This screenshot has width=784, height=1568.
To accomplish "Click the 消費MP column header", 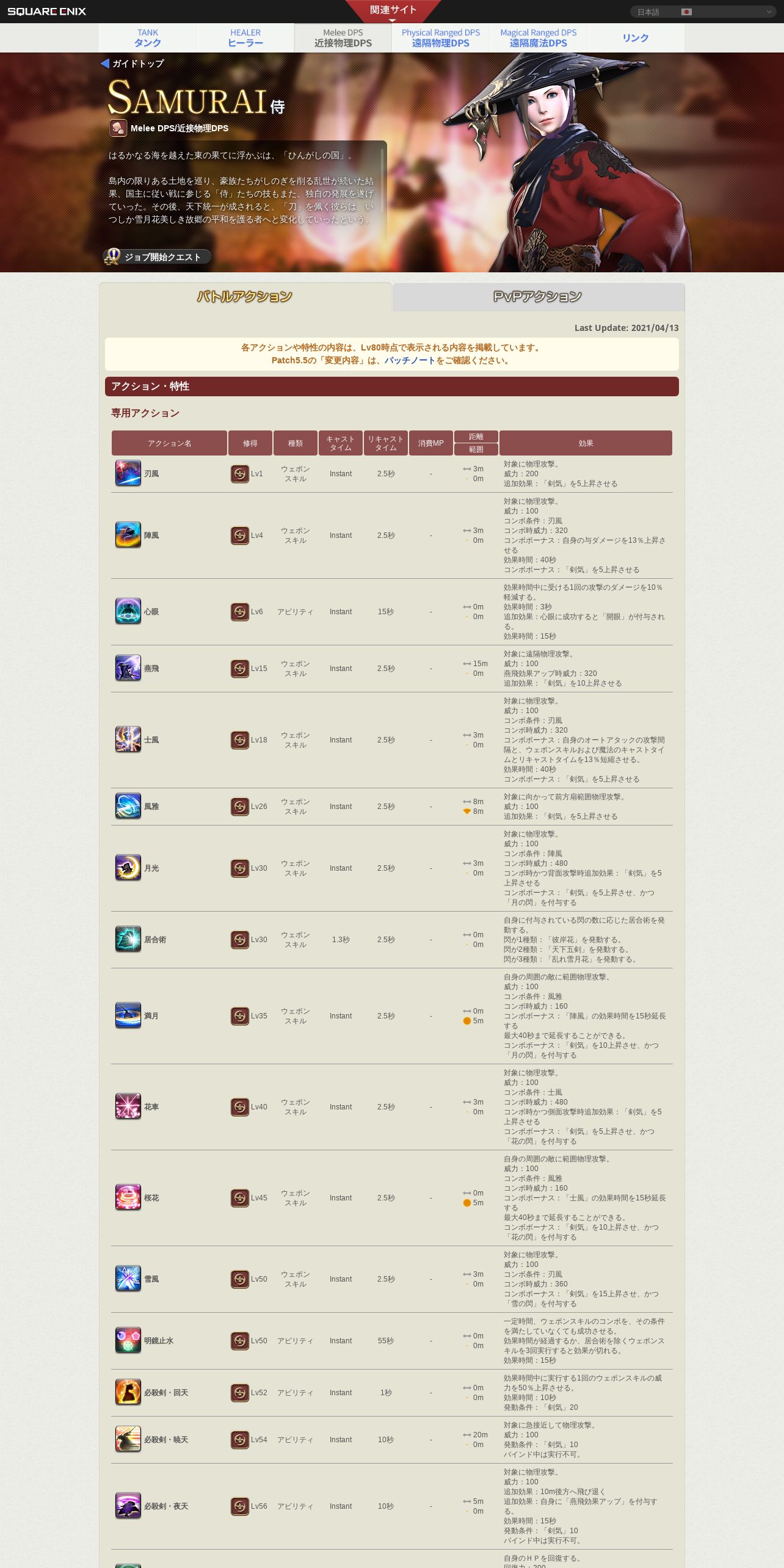I will pos(431,443).
